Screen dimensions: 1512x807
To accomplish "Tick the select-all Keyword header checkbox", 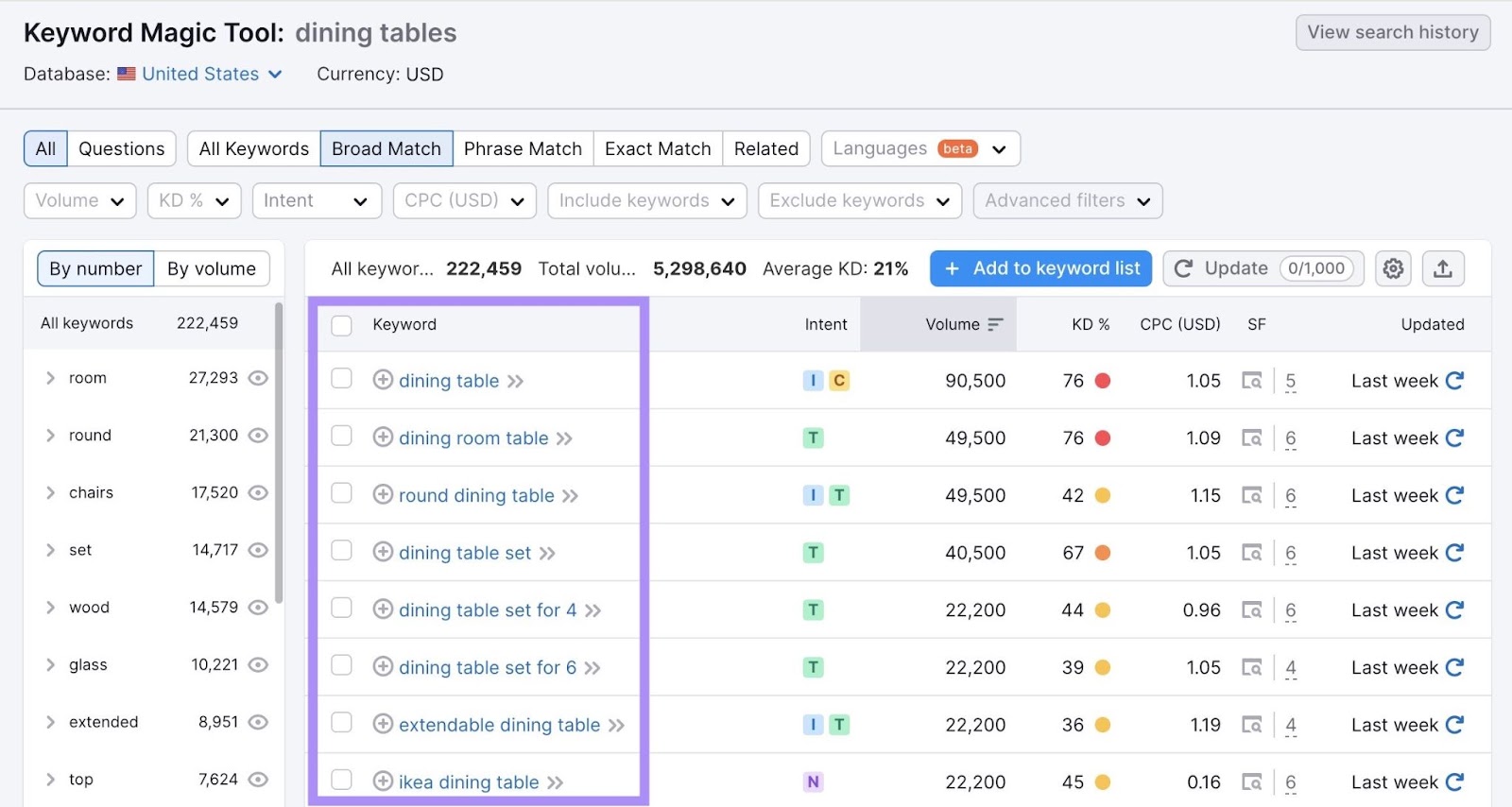I will [342, 325].
